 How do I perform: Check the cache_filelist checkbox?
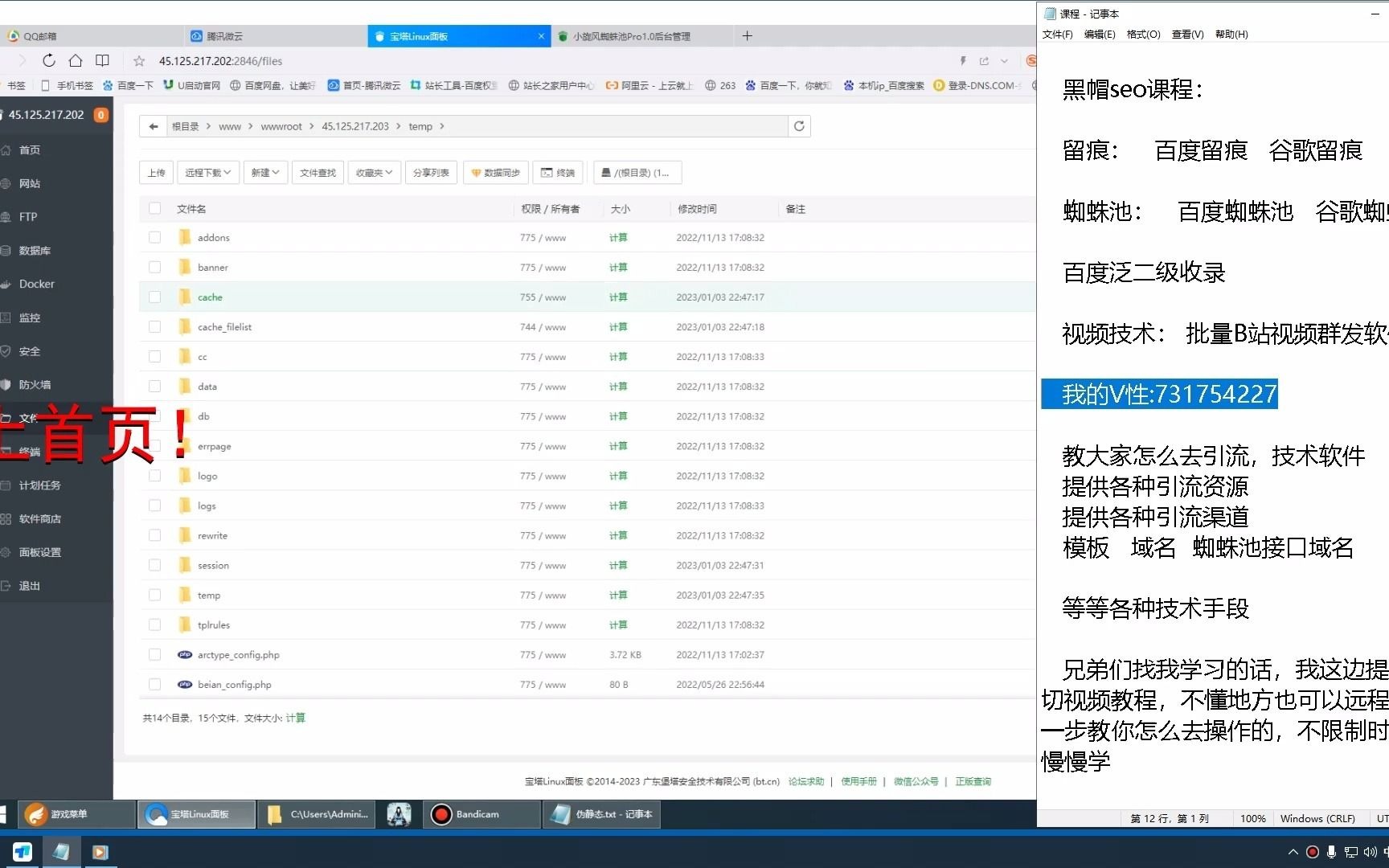(154, 326)
